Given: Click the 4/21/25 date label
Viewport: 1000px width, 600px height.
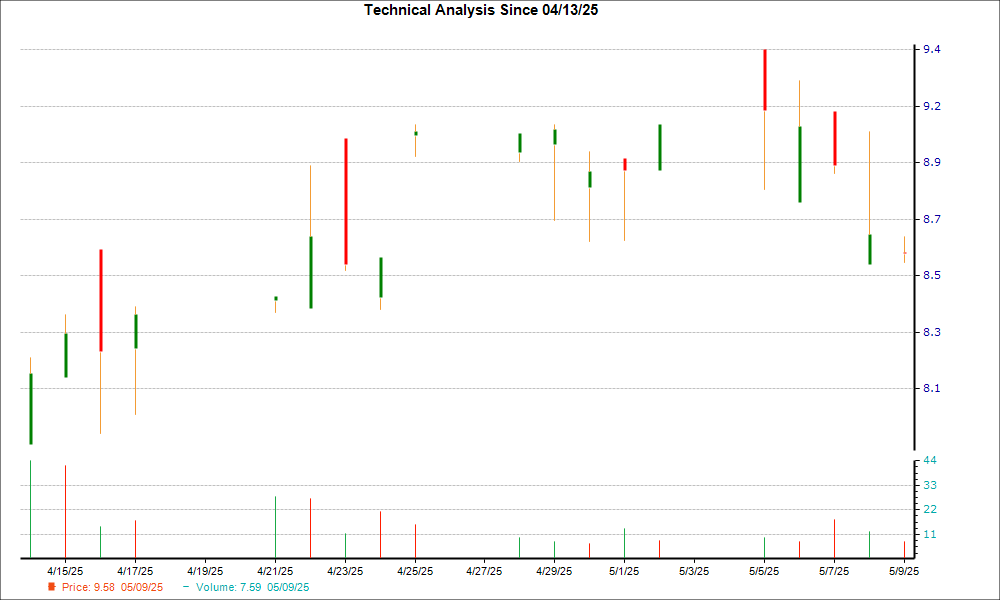Looking at the screenshot, I should (275, 571).
